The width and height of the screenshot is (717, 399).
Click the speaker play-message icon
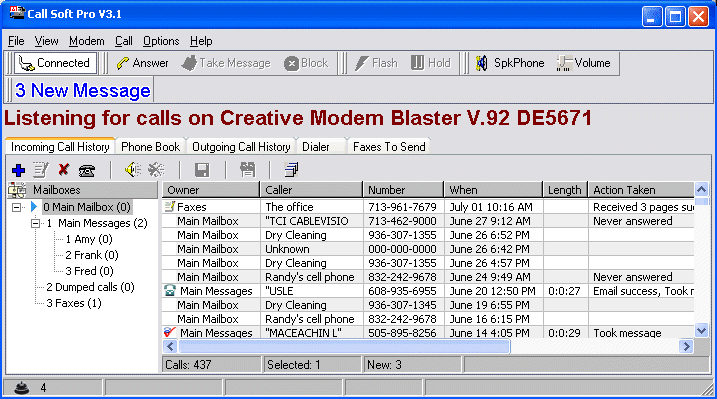tap(133, 170)
